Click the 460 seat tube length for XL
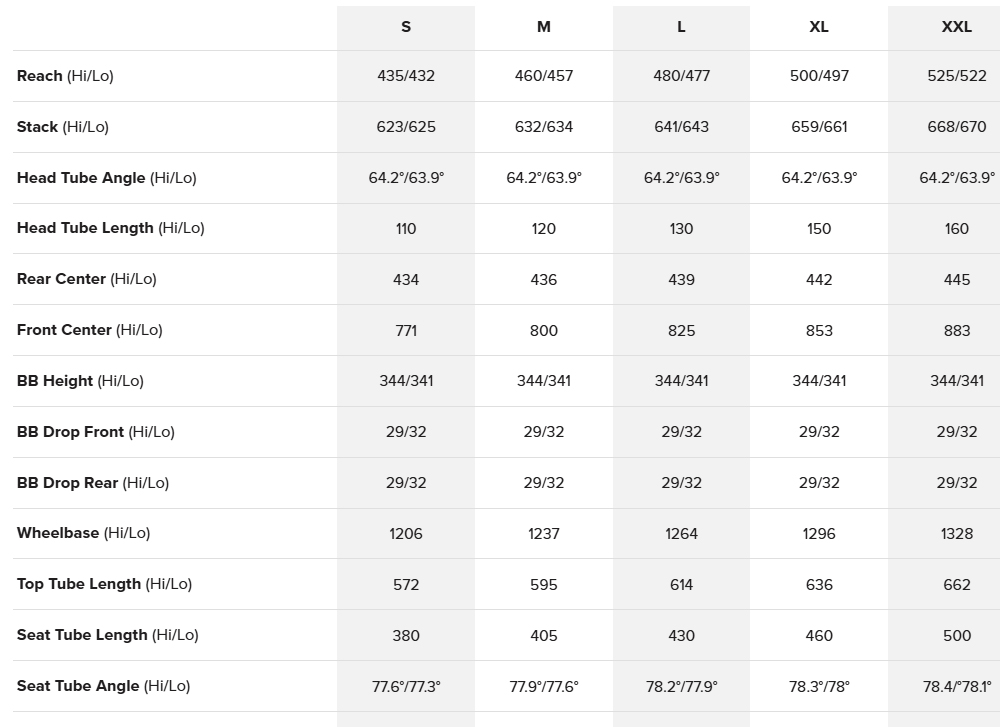Image resolution: width=1000 pixels, height=727 pixels. pyautogui.click(x=819, y=635)
